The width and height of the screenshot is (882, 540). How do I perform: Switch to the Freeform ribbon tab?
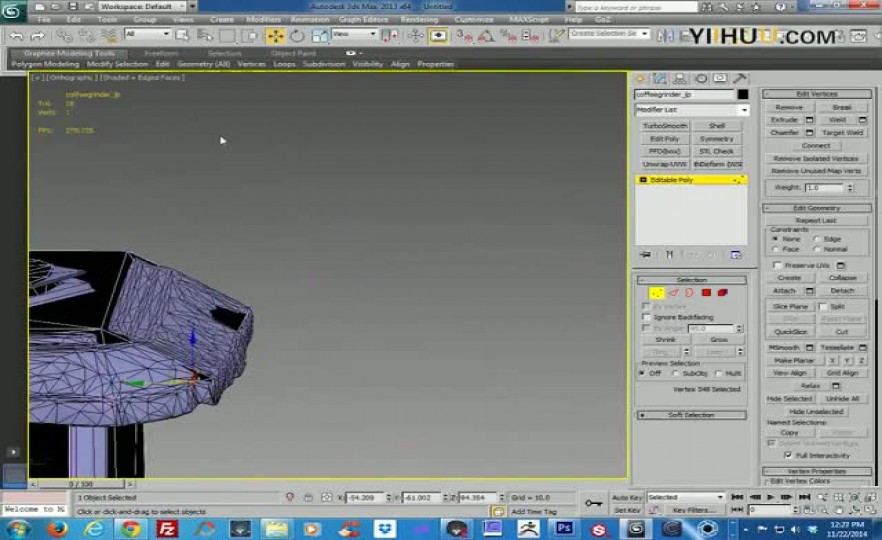point(161,53)
